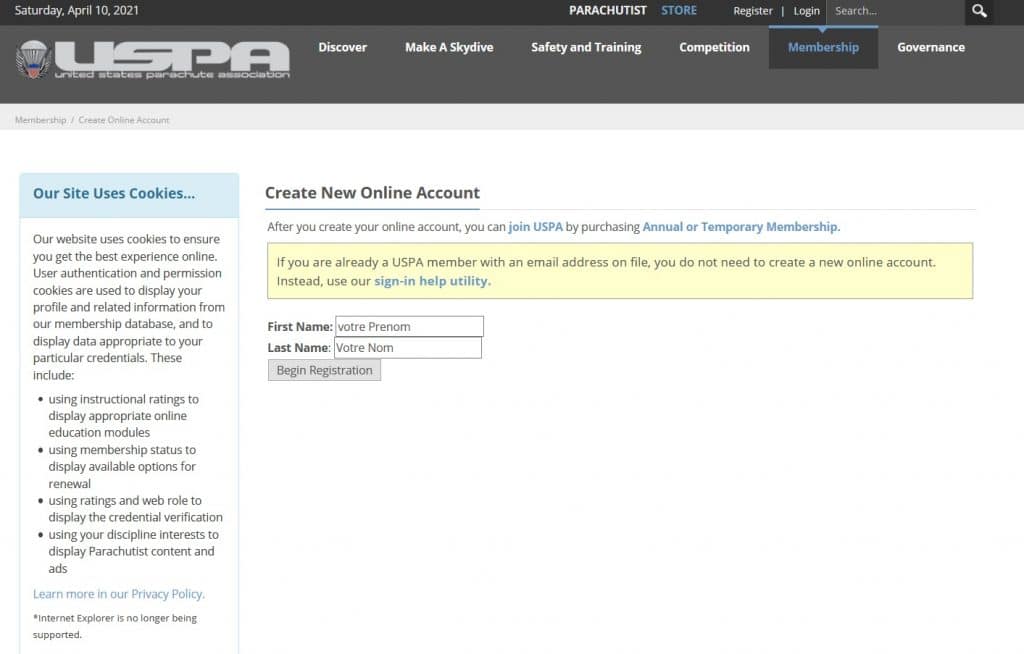Click the Create New Online Account heading
This screenshot has height=654, width=1024.
[372, 193]
